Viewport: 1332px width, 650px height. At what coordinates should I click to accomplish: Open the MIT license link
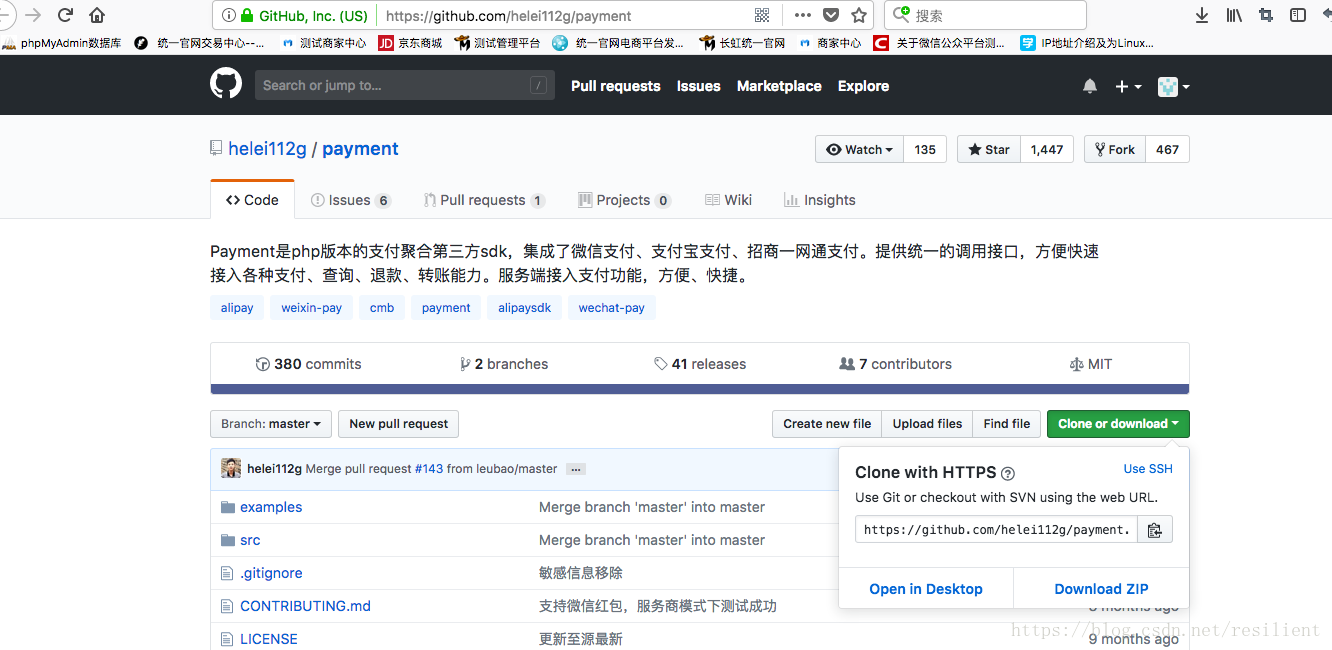tap(1091, 364)
